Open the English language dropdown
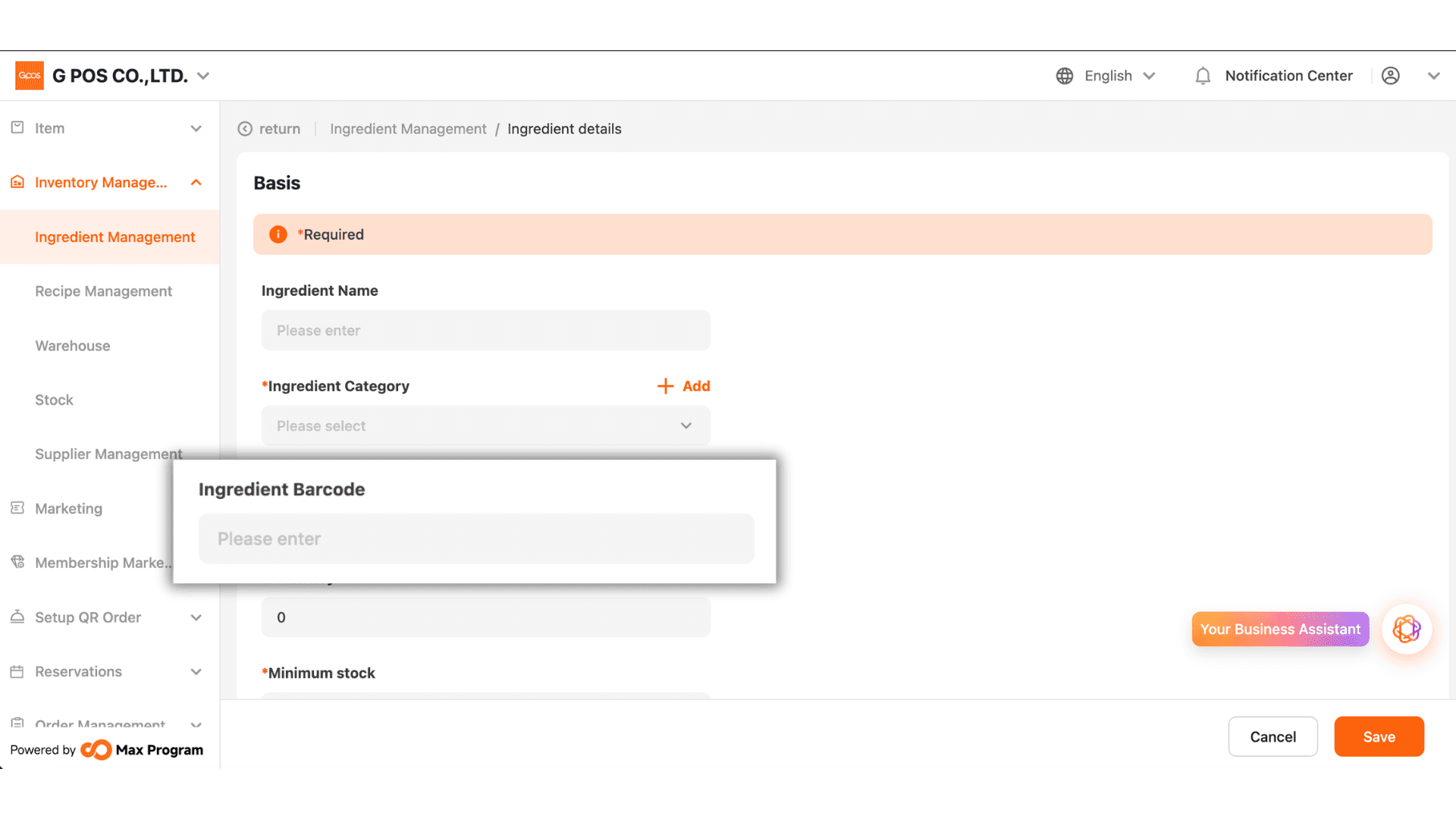Screen dimensions: 1456x819 point(1119,76)
